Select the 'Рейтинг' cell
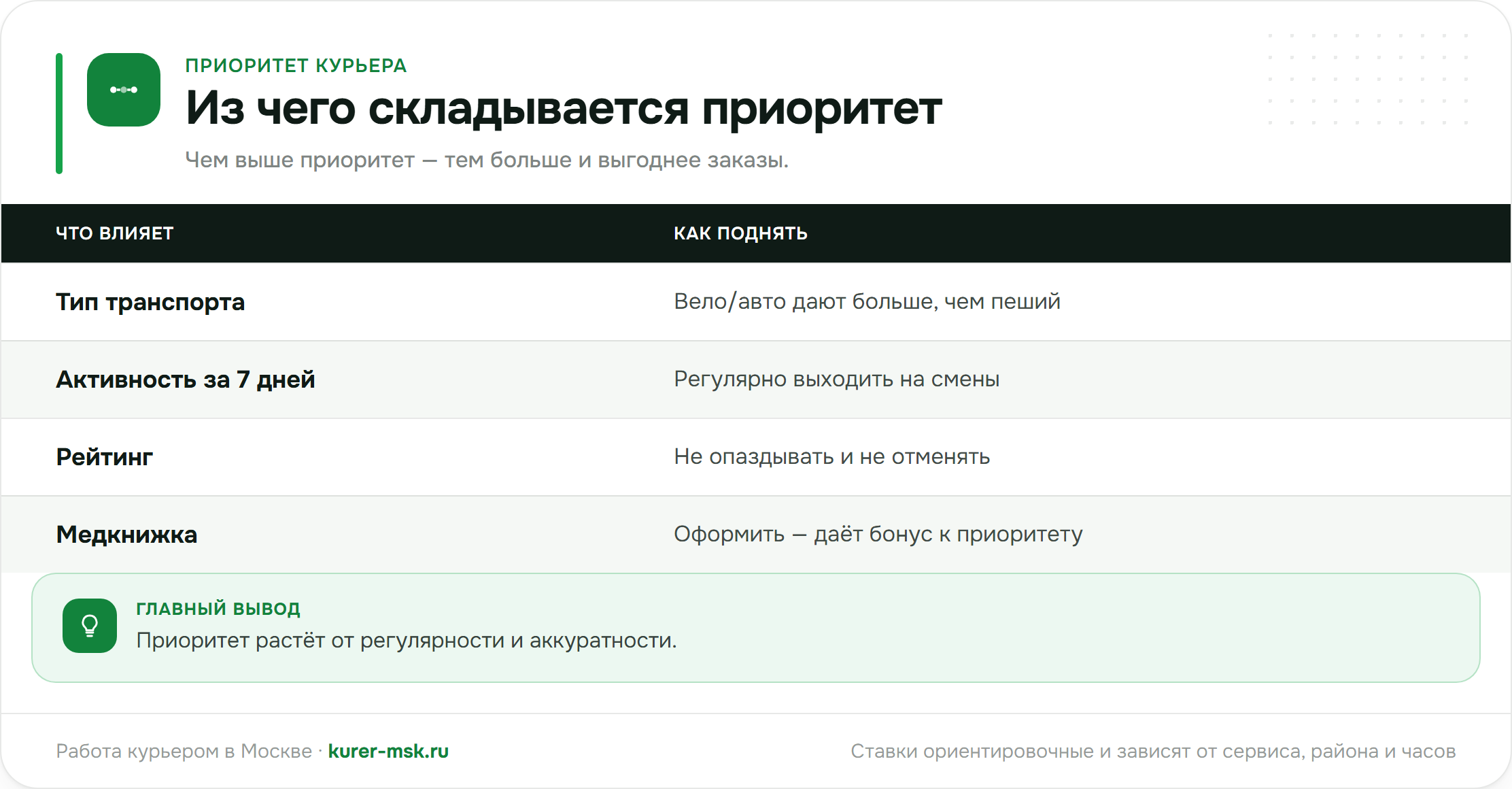 (104, 457)
